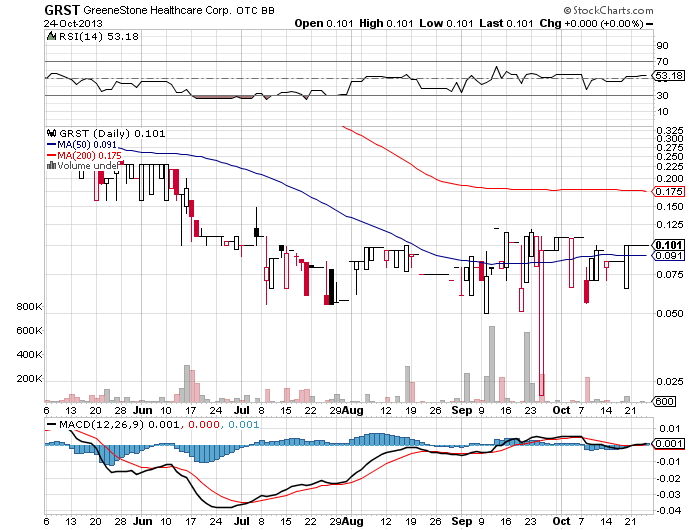Click the Sep label on the price chart date axis
Viewport: 700px width, 530px height.
click(x=462, y=410)
